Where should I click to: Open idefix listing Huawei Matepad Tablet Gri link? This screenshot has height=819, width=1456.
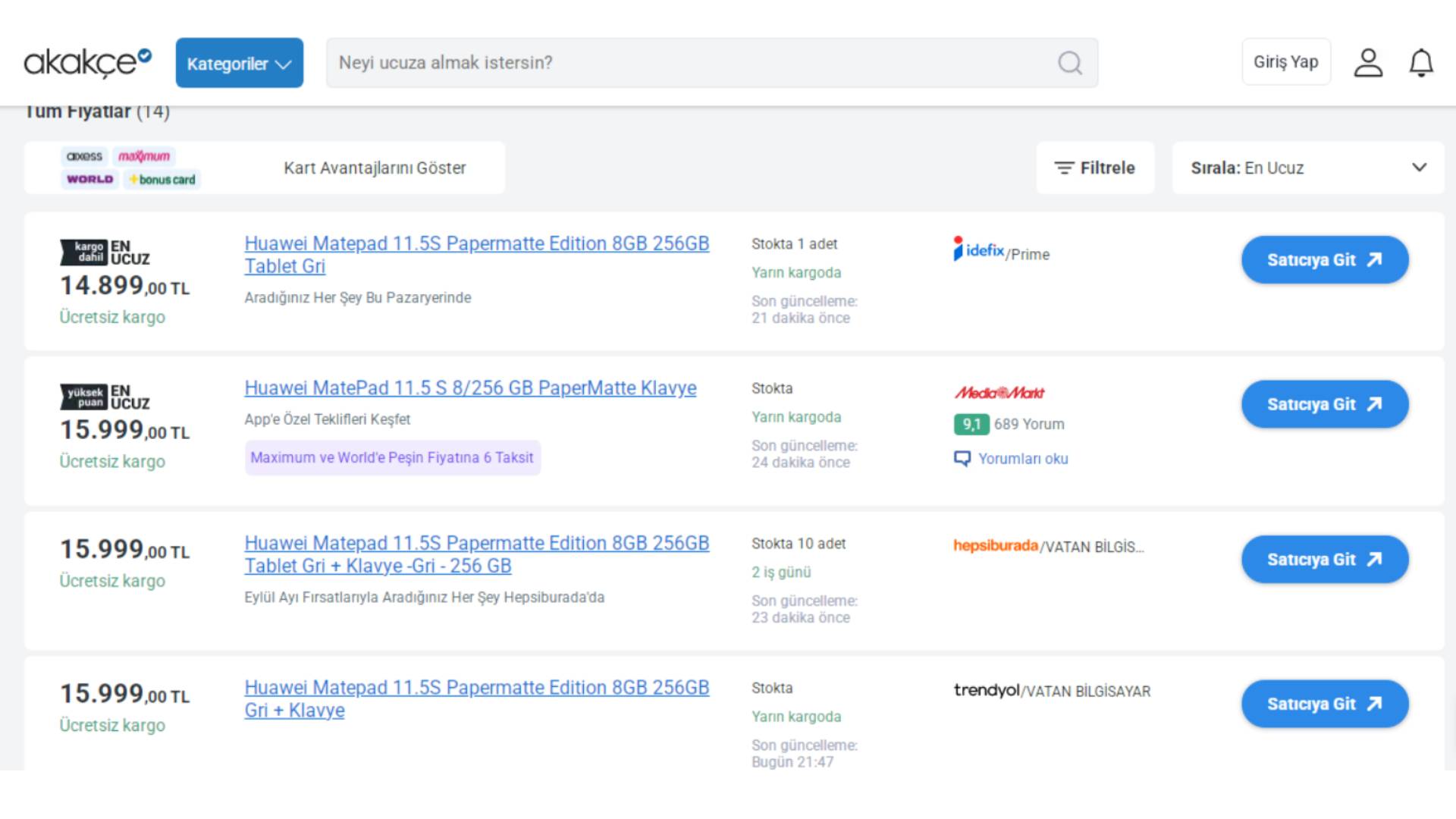tap(476, 255)
